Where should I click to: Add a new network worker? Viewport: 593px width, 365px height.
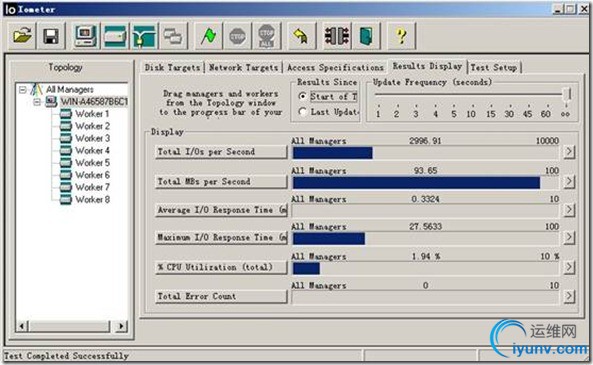(144, 36)
